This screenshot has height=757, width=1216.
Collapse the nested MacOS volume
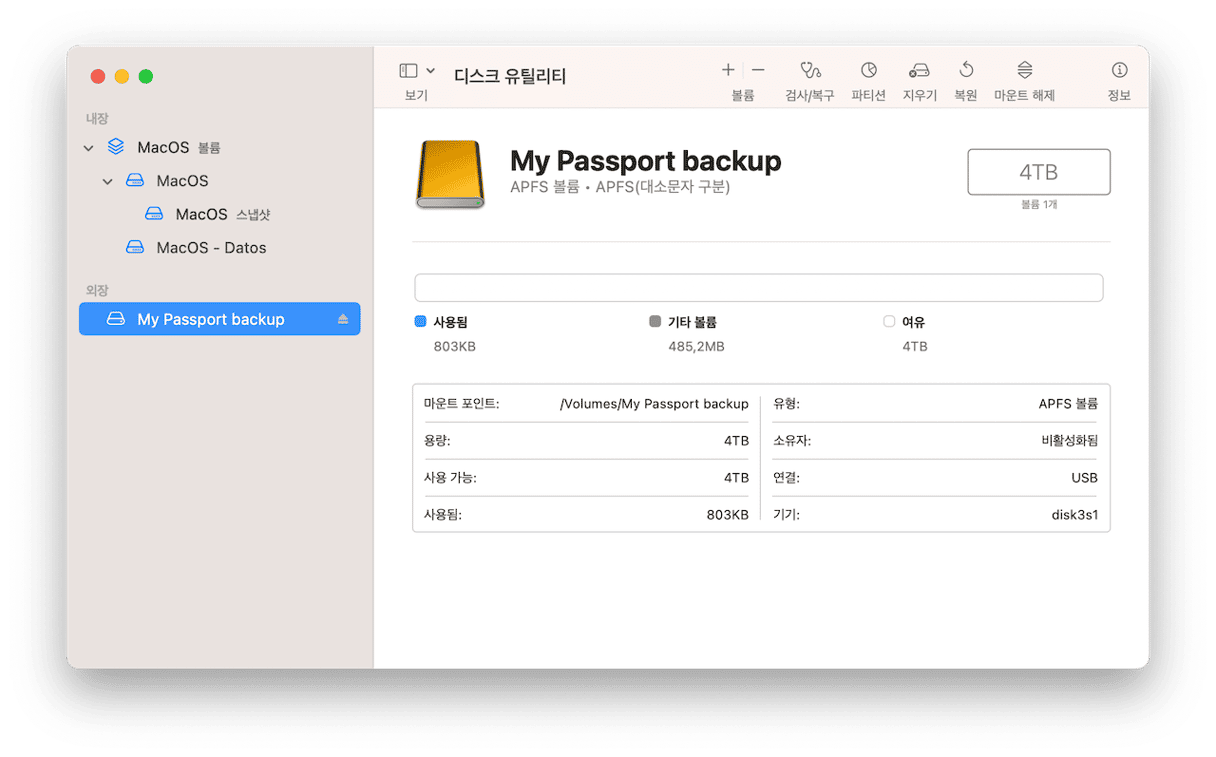[x=108, y=182]
